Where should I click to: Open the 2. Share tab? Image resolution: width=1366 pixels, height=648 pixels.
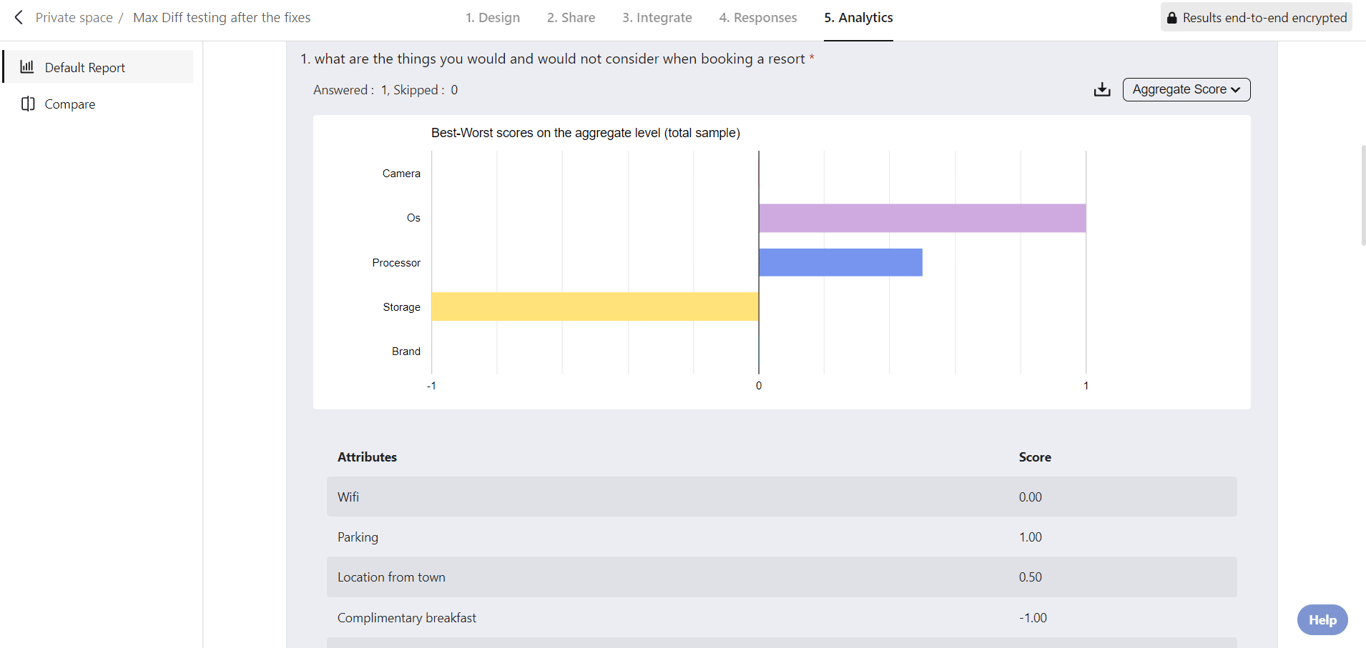tap(571, 18)
